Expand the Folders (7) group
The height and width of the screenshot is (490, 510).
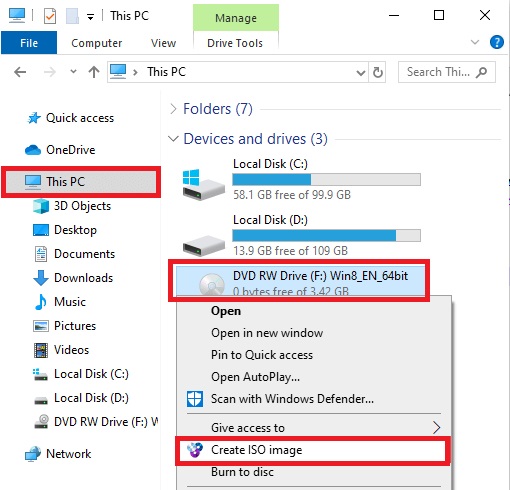click(x=173, y=109)
